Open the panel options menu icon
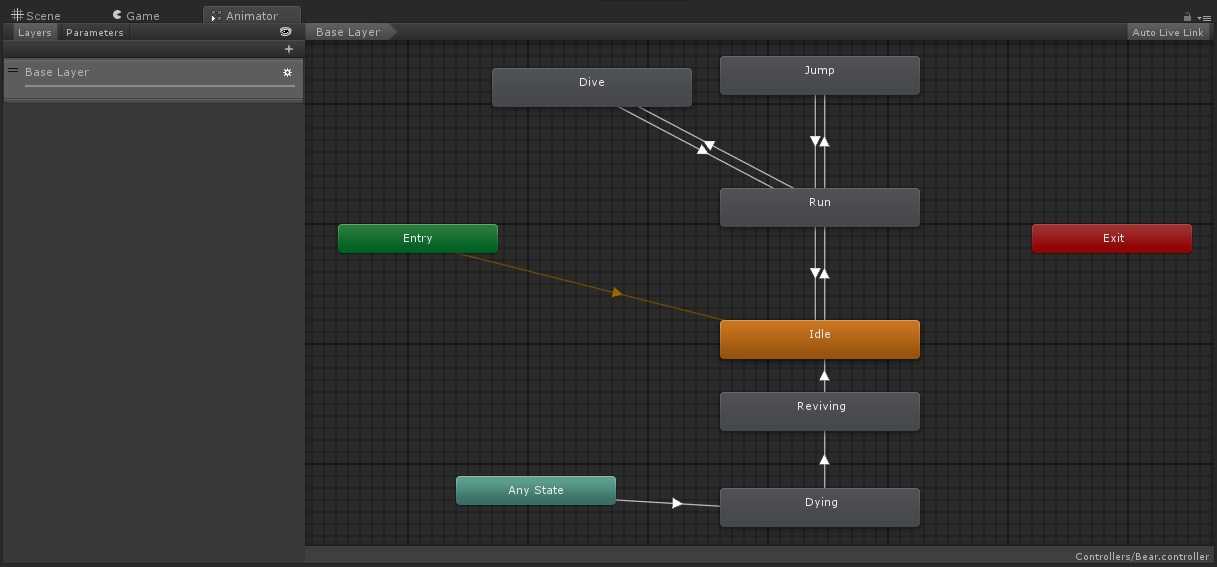The height and width of the screenshot is (567, 1217). tap(1204, 18)
